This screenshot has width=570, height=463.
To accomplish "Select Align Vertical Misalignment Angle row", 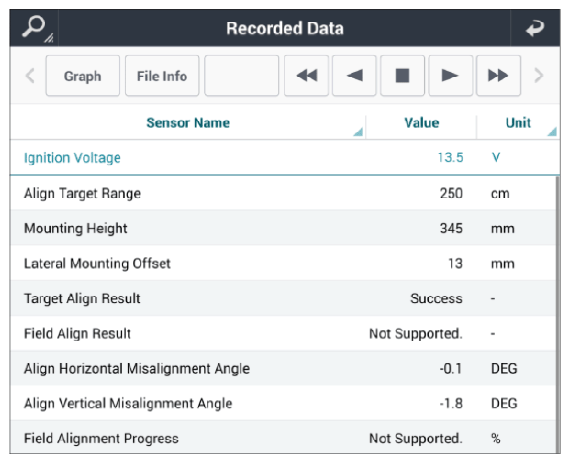I will [x=283, y=403].
